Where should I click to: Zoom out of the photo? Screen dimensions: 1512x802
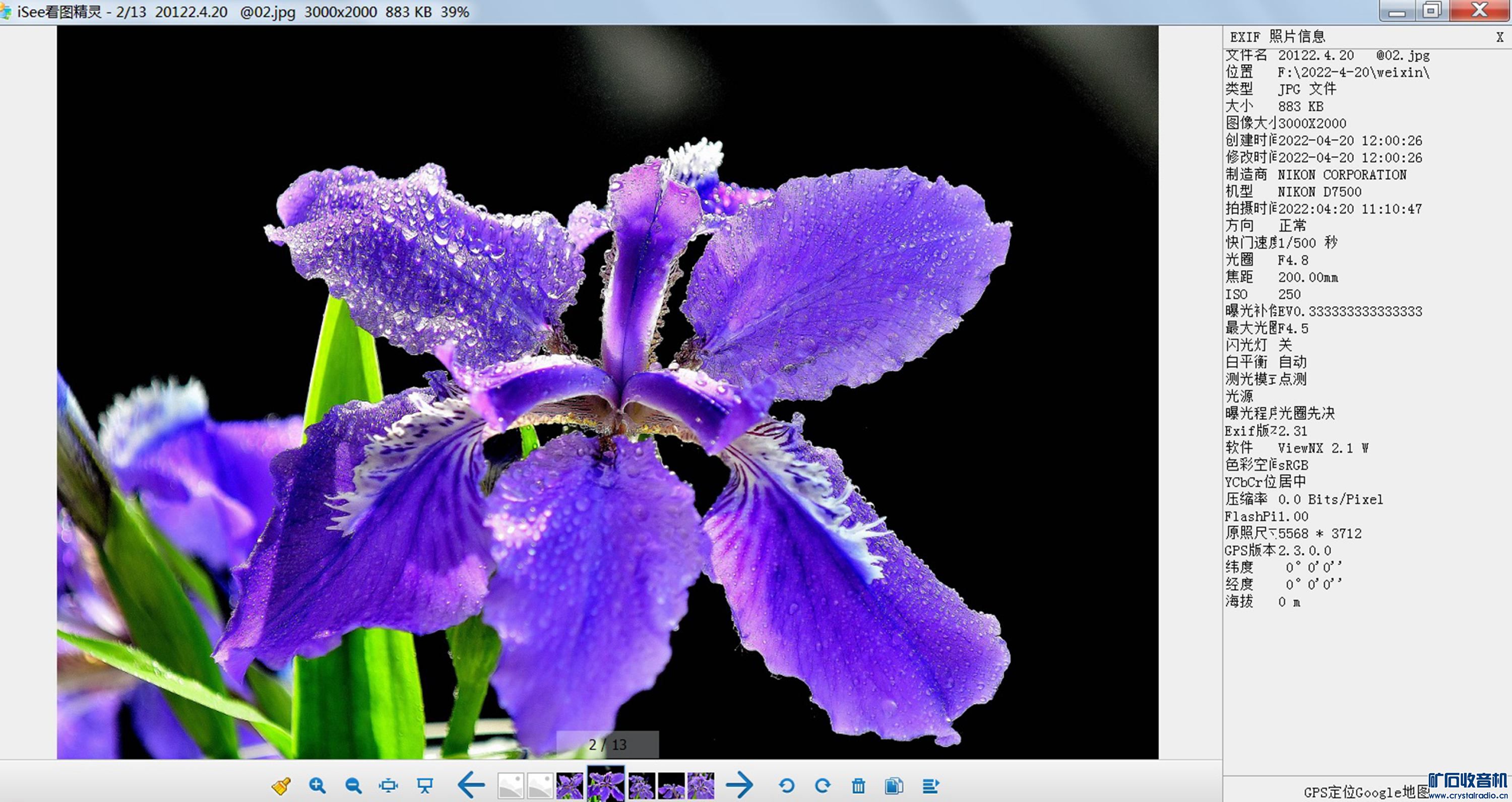click(353, 785)
